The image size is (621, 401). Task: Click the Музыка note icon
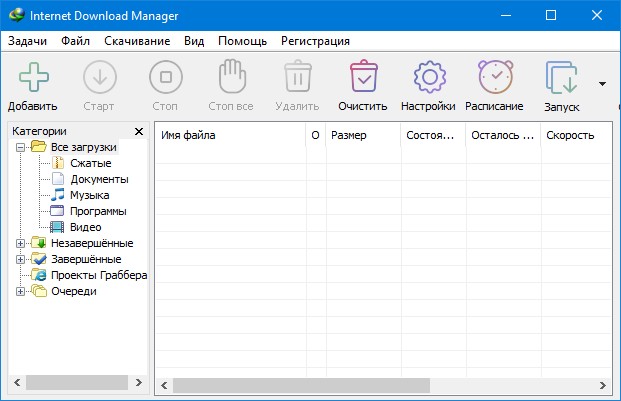[x=58, y=195]
